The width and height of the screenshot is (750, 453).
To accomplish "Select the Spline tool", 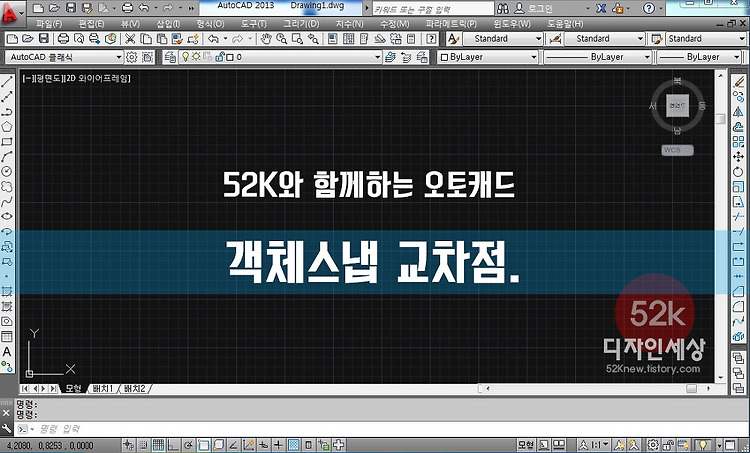I will click(7, 201).
